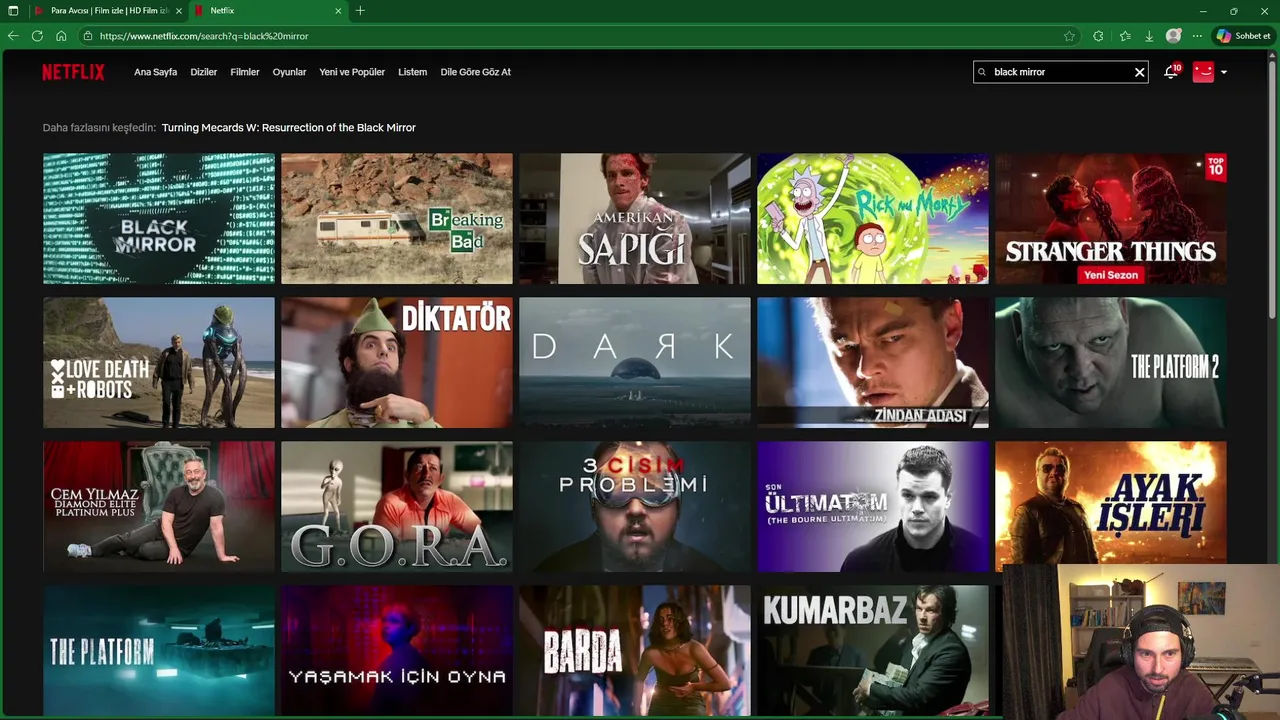This screenshot has width=1280, height=720.
Task: View site information lock icon
Action: [x=88, y=36]
